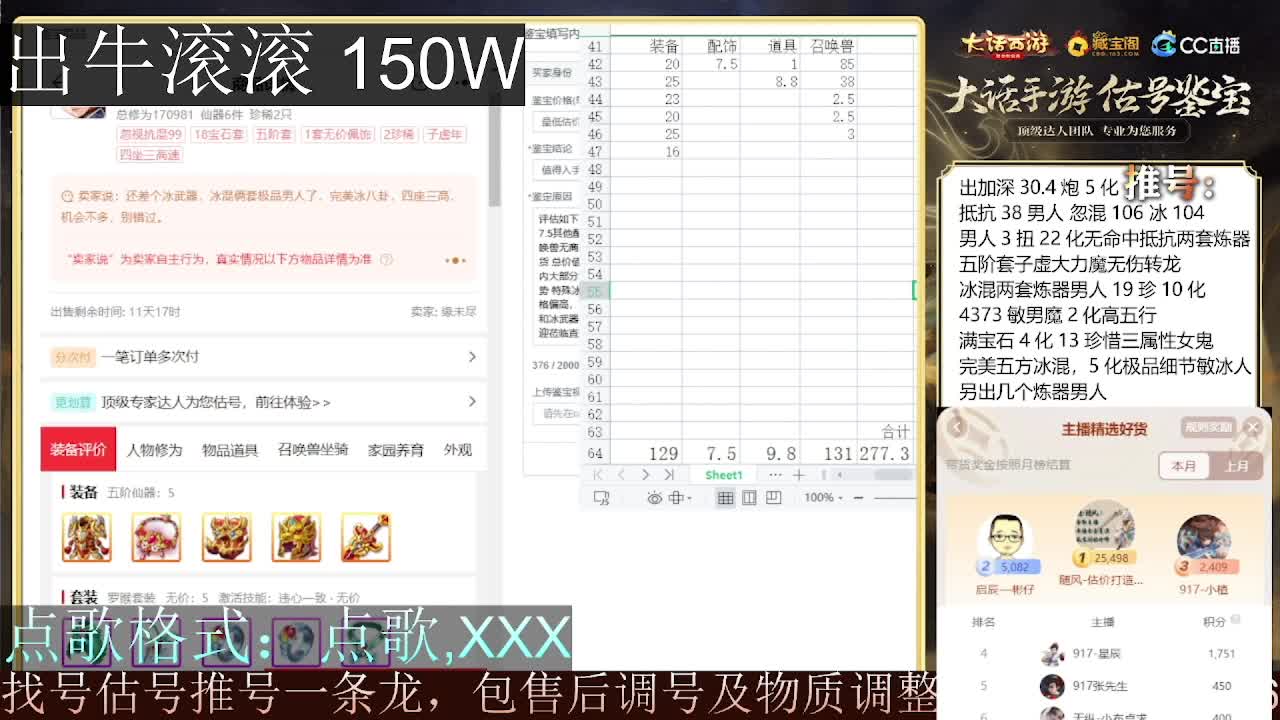The image size is (1280, 720).
Task: Open the reading mode dropdown arrow
Action: 689,497
